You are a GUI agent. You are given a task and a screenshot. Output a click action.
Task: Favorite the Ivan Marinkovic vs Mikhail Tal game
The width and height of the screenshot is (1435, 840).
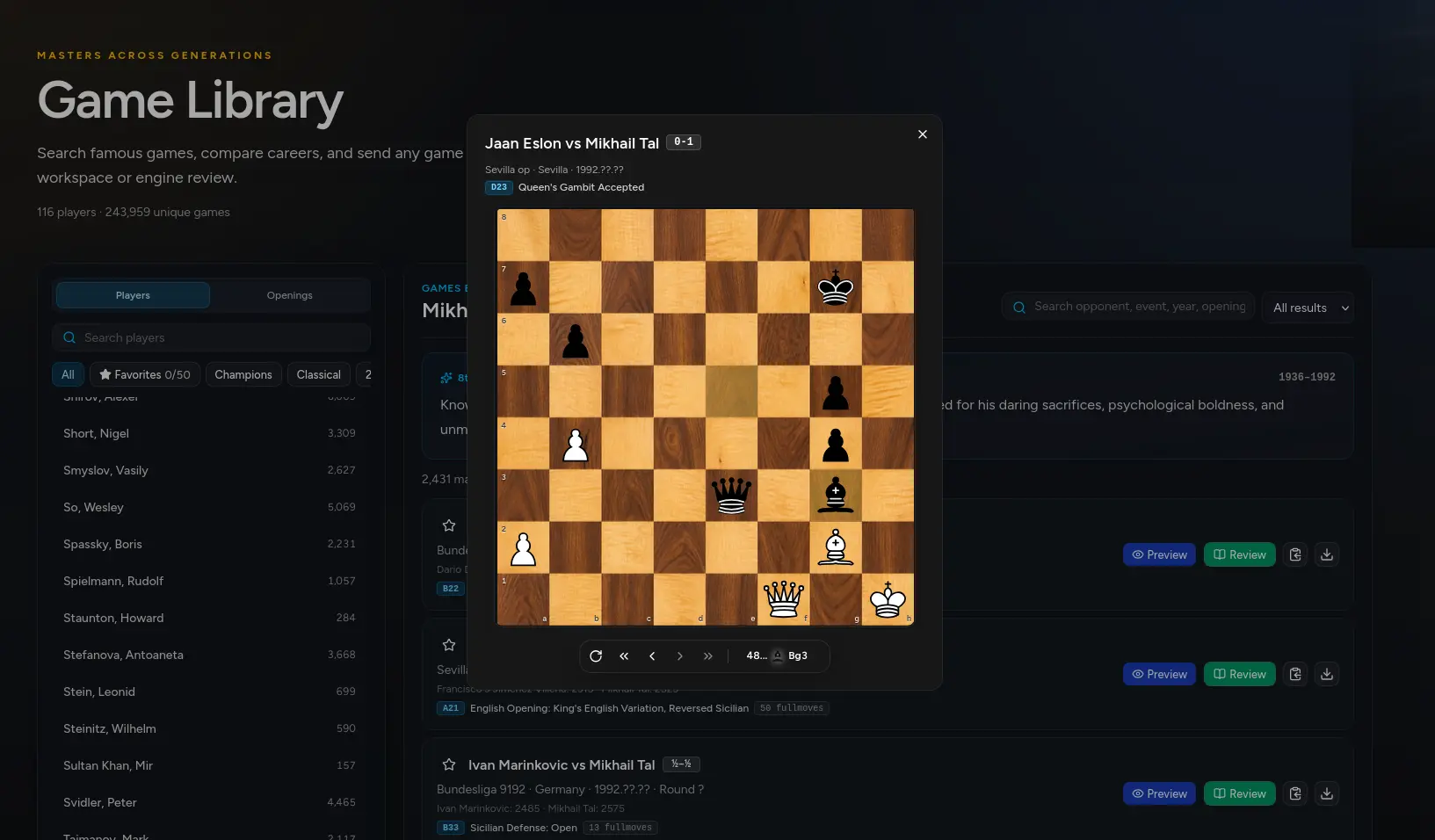tap(449, 764)
